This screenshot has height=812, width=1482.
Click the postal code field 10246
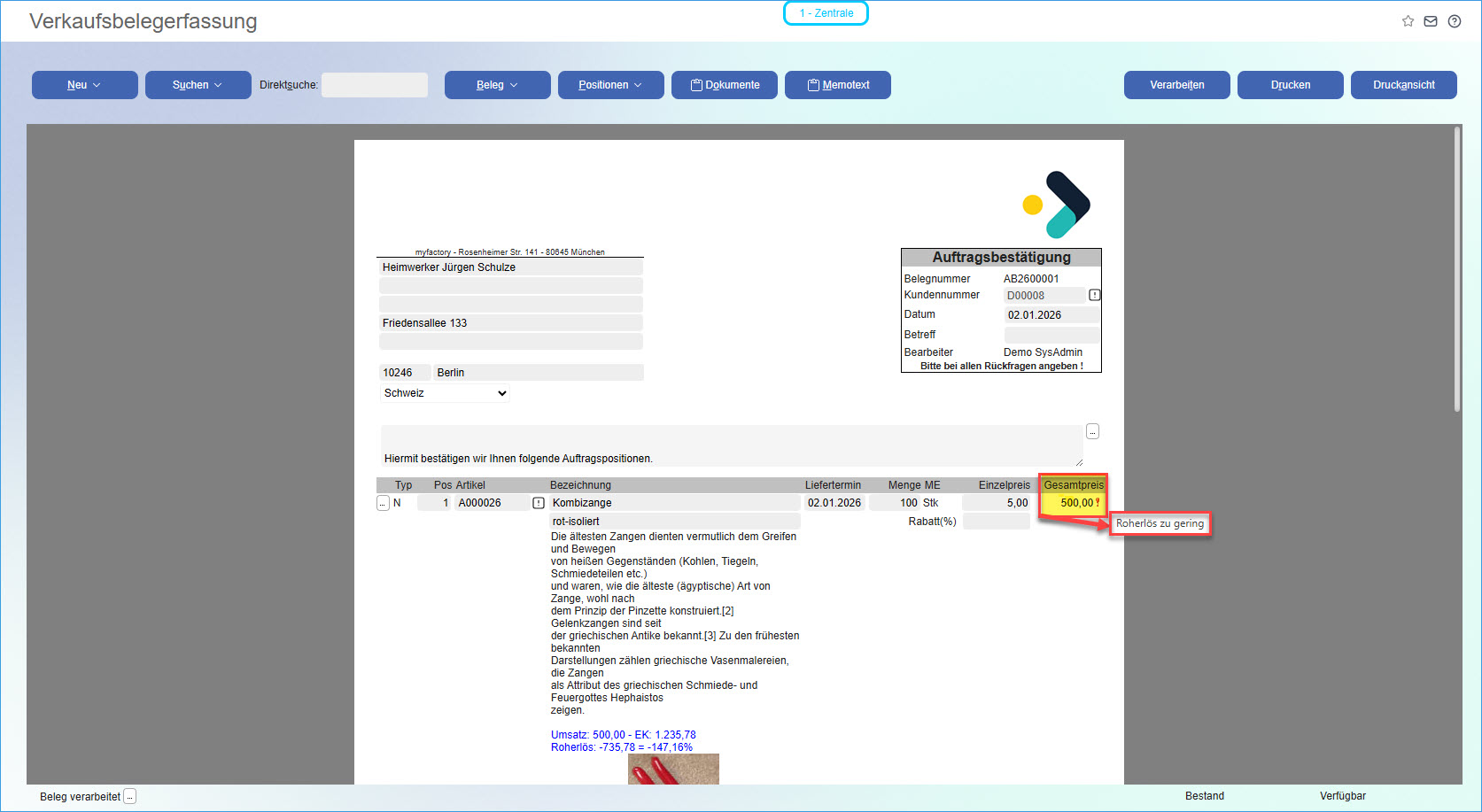[405, 373]
